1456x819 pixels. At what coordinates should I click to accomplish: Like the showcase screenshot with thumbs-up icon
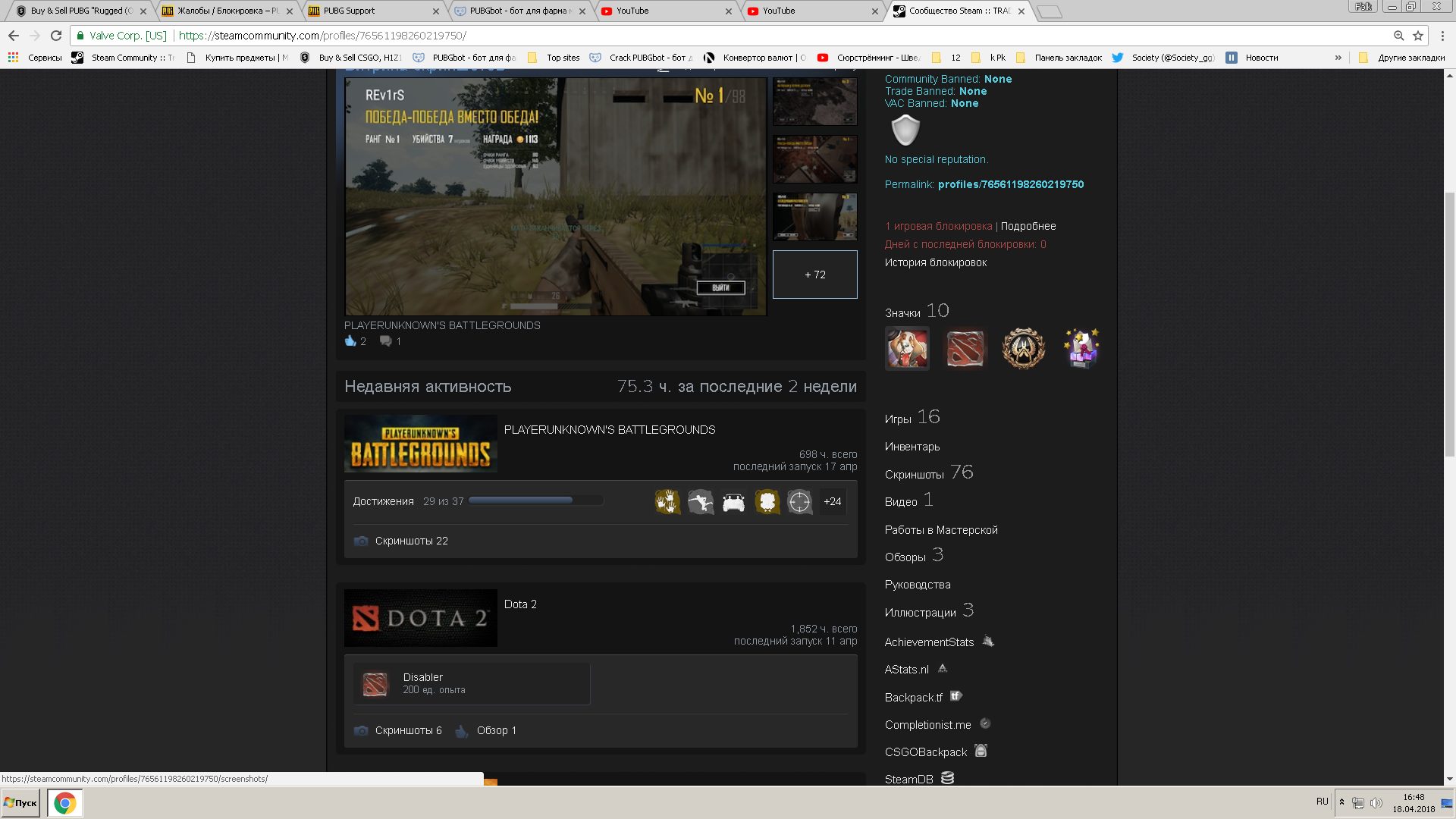(350, 341)
